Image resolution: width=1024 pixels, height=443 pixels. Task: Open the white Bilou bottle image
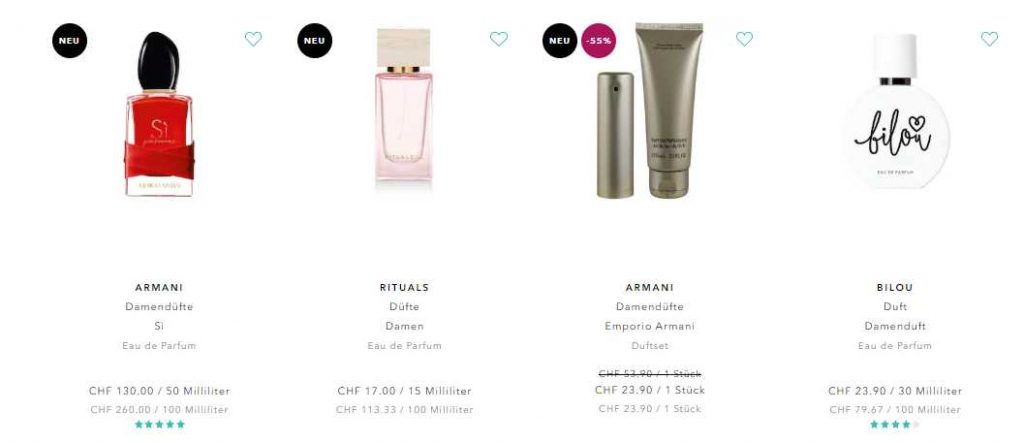pos(895,112)
